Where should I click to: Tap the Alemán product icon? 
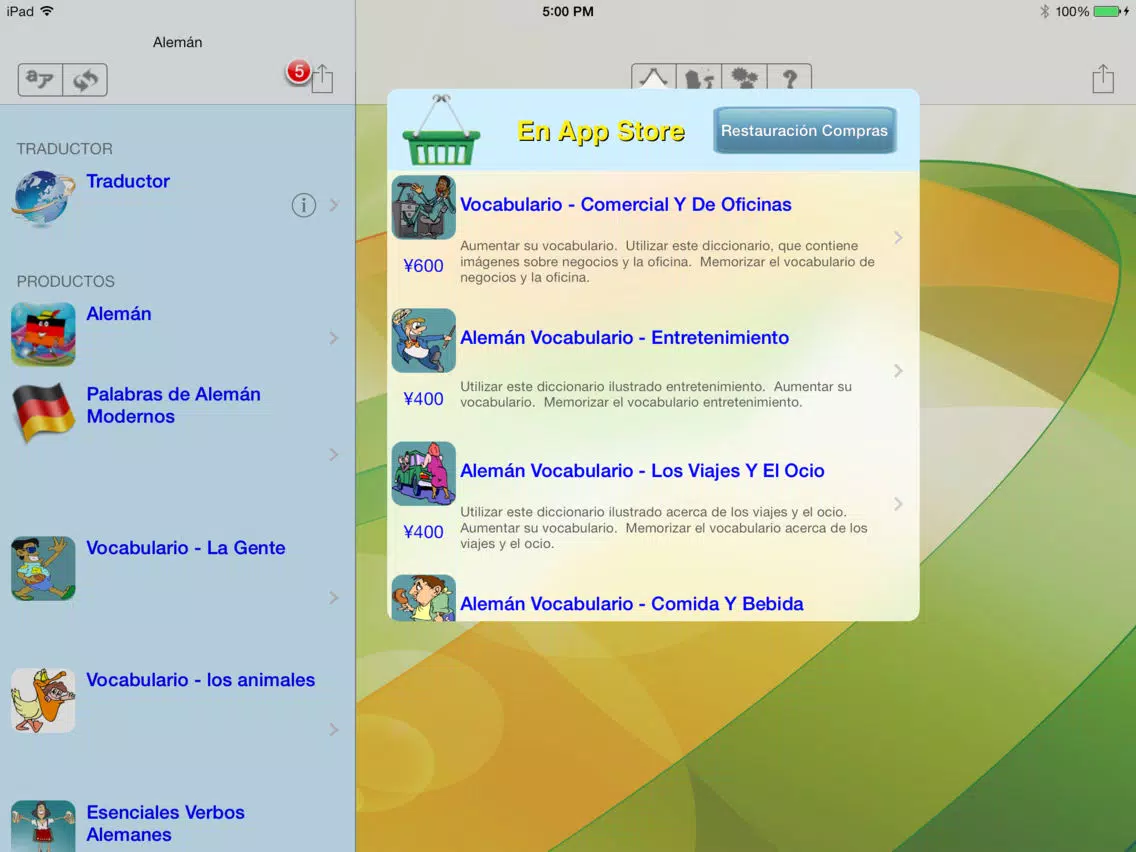[x=43, y=334]
